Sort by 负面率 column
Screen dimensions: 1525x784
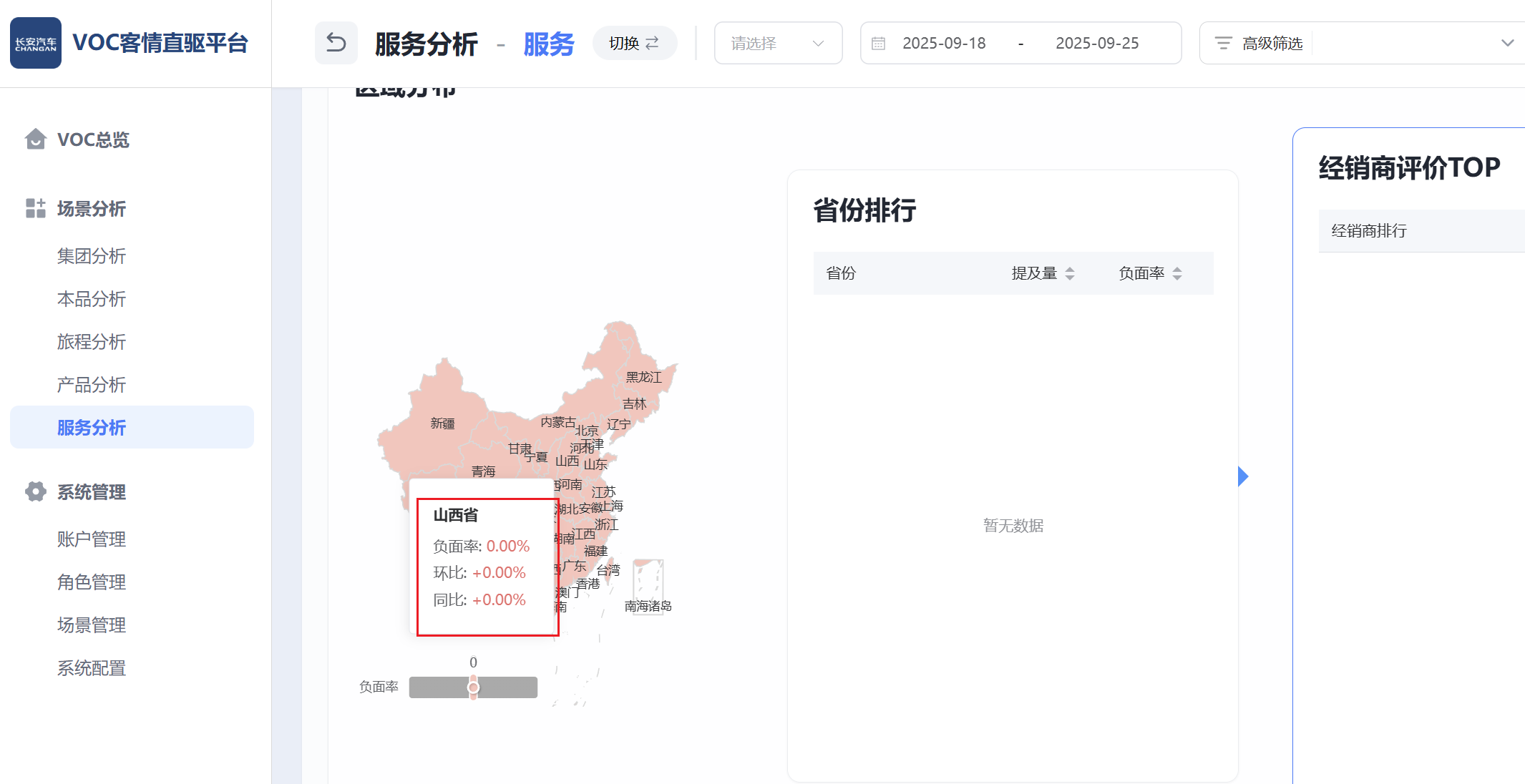tap(1176, 273)
